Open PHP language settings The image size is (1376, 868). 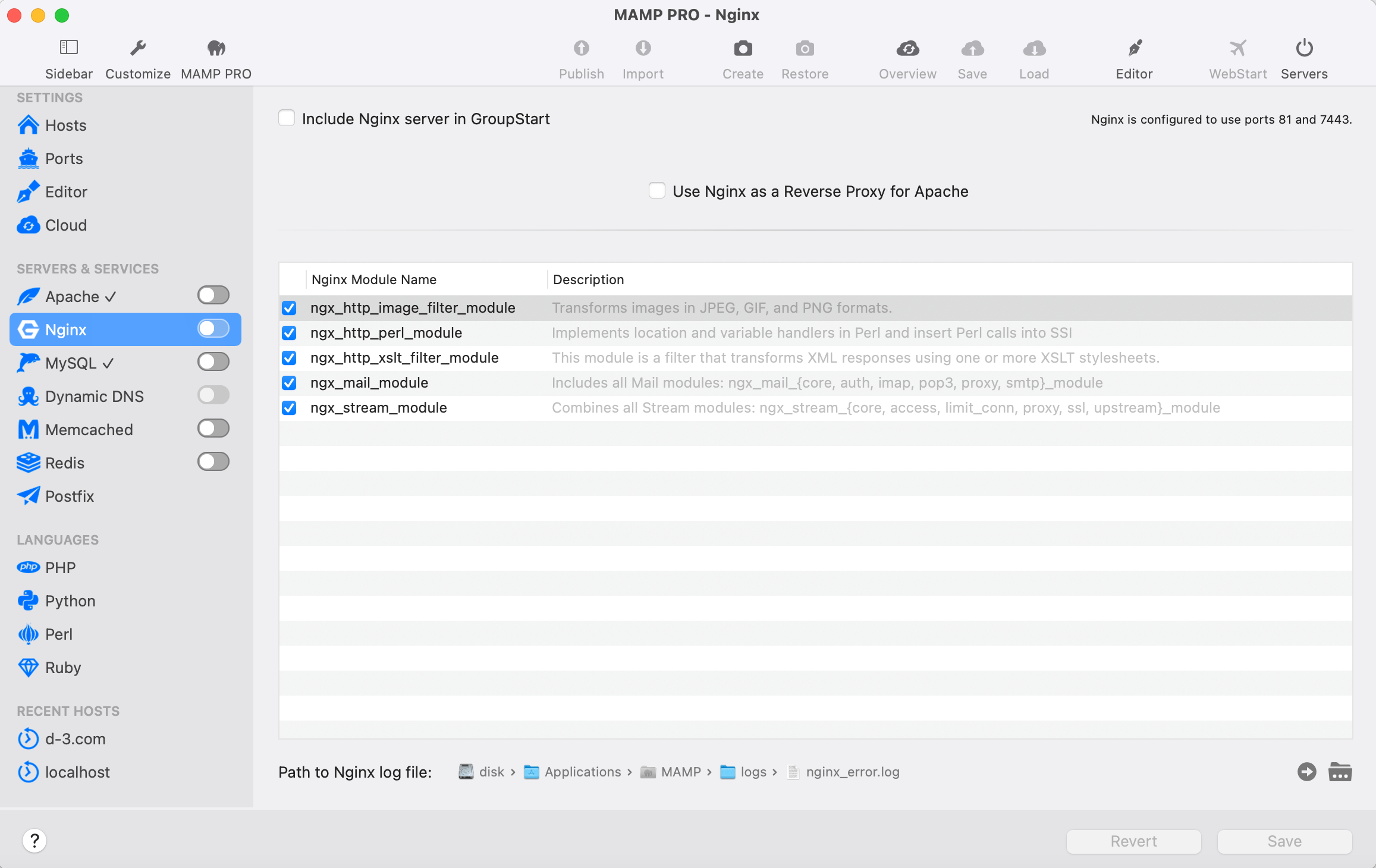(125, 568)
